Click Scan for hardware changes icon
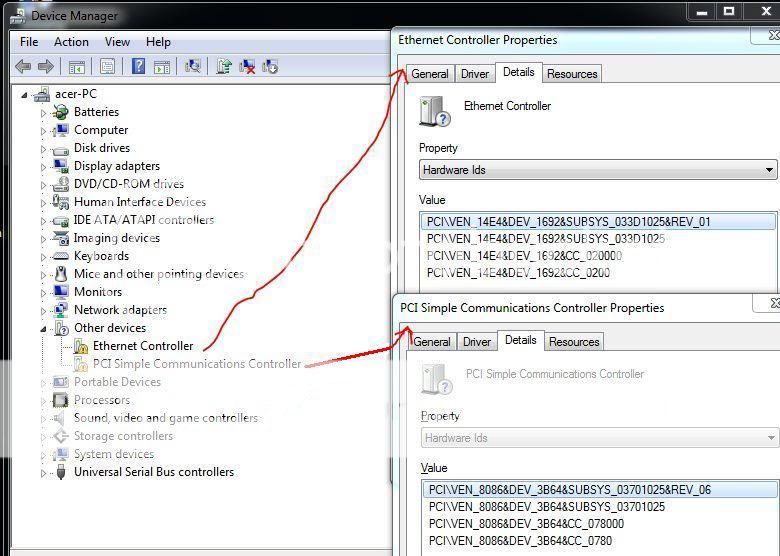 pyautogui.click(x=193, y=67)
